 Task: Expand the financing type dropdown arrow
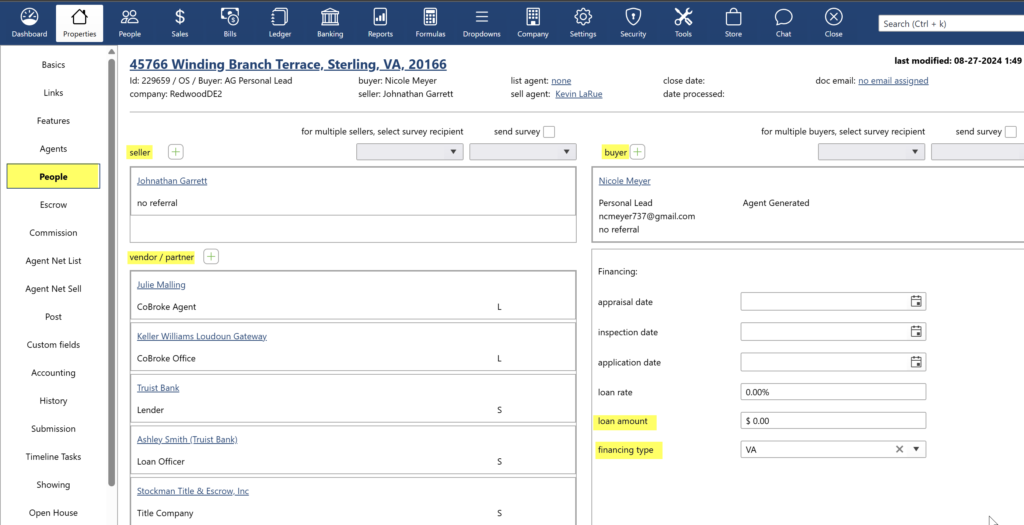click(916, 449)
